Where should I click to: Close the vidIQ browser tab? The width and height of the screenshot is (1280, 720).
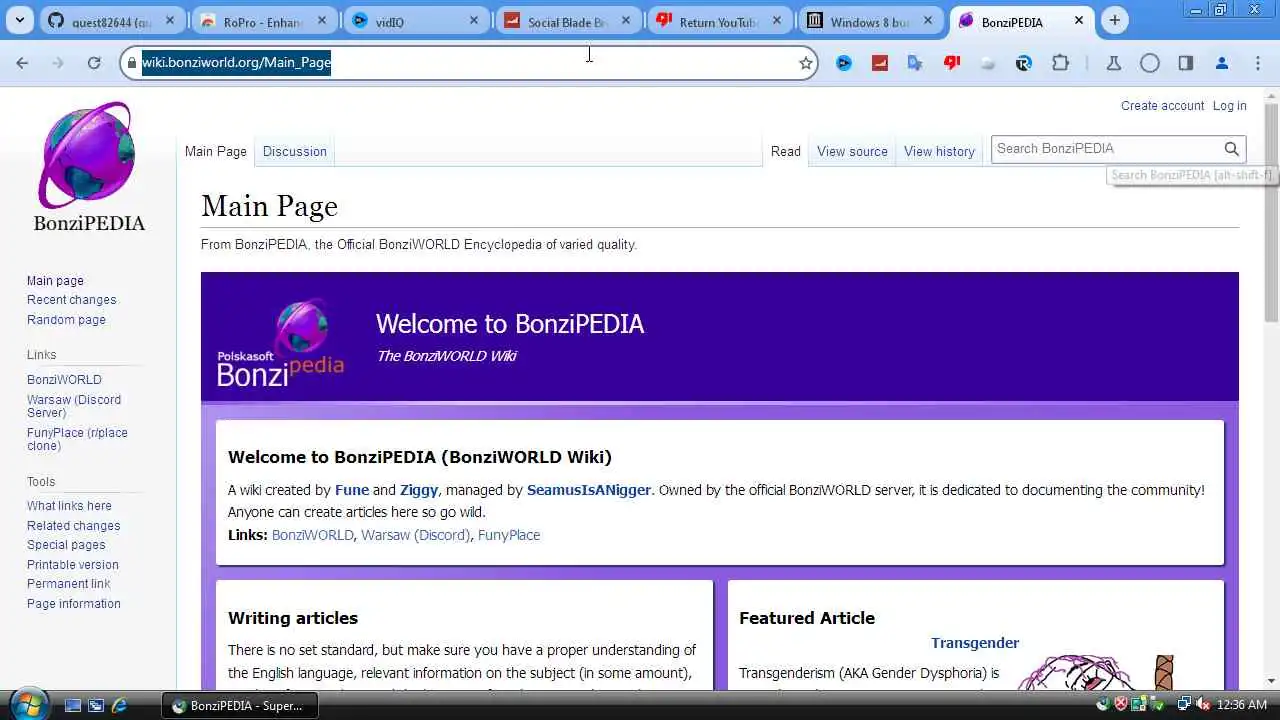pyautogui.click(x=474, y=20)
